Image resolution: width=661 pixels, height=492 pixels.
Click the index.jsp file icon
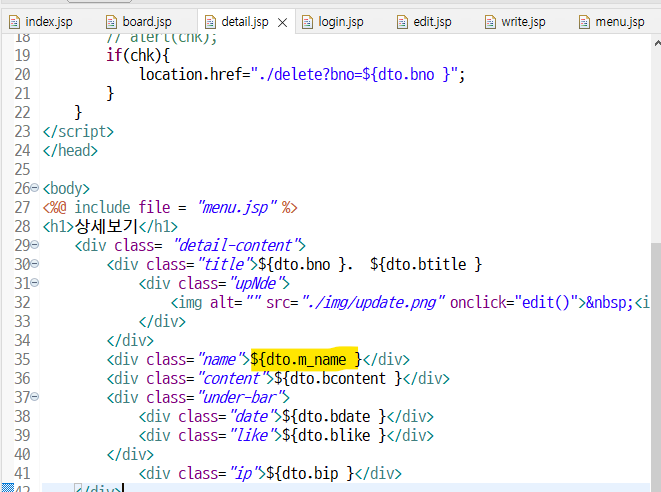(x=14, y=22)
